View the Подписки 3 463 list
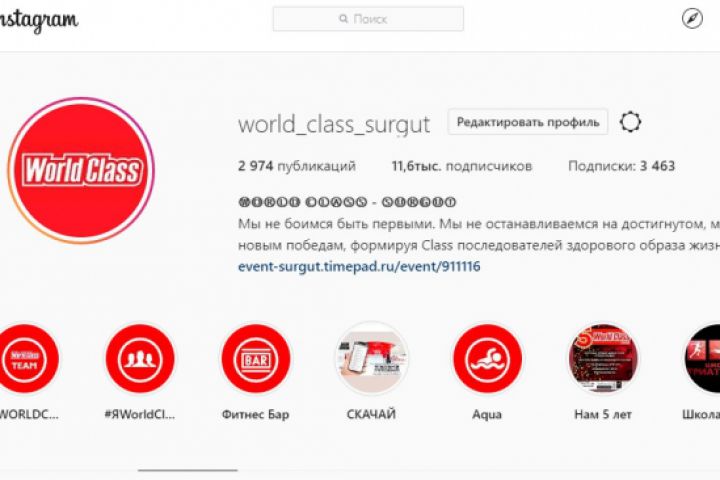 click(621, 166)
